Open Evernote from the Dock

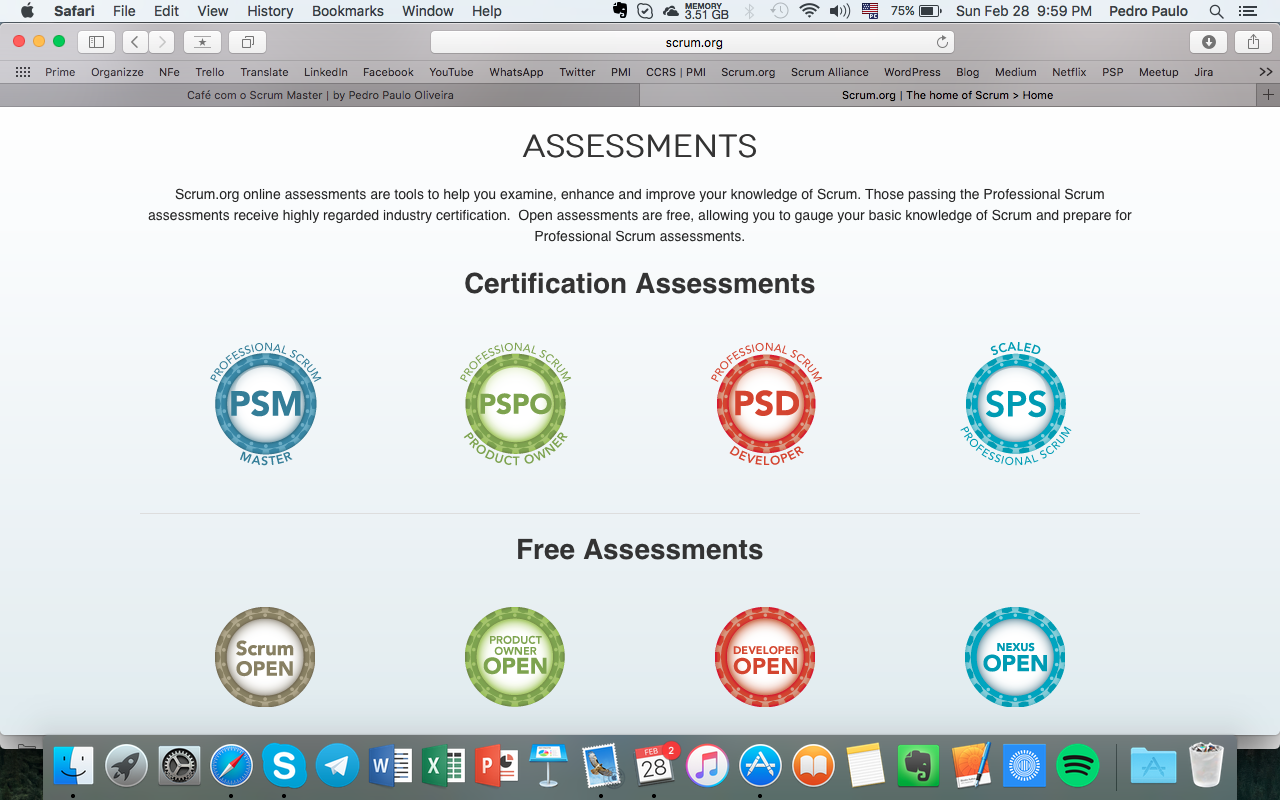pyautogui.click(x=919, y=765)
